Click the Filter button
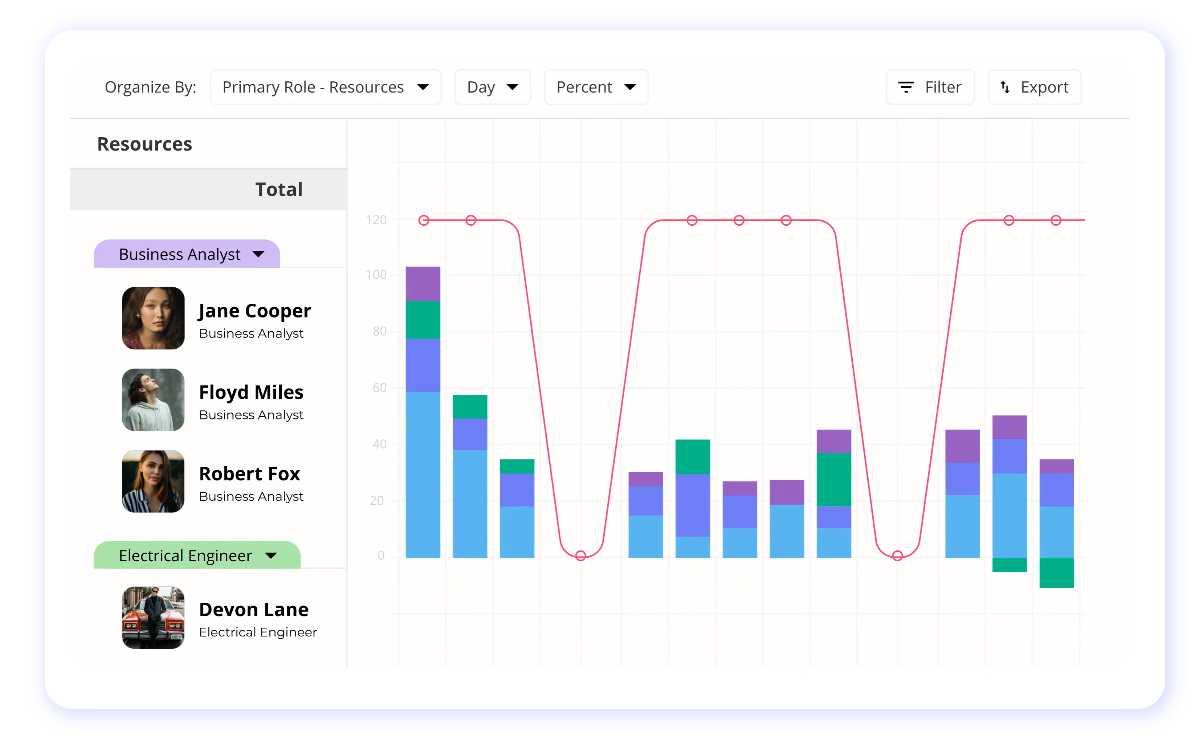 pyautogui.click(x=930, y=87)
